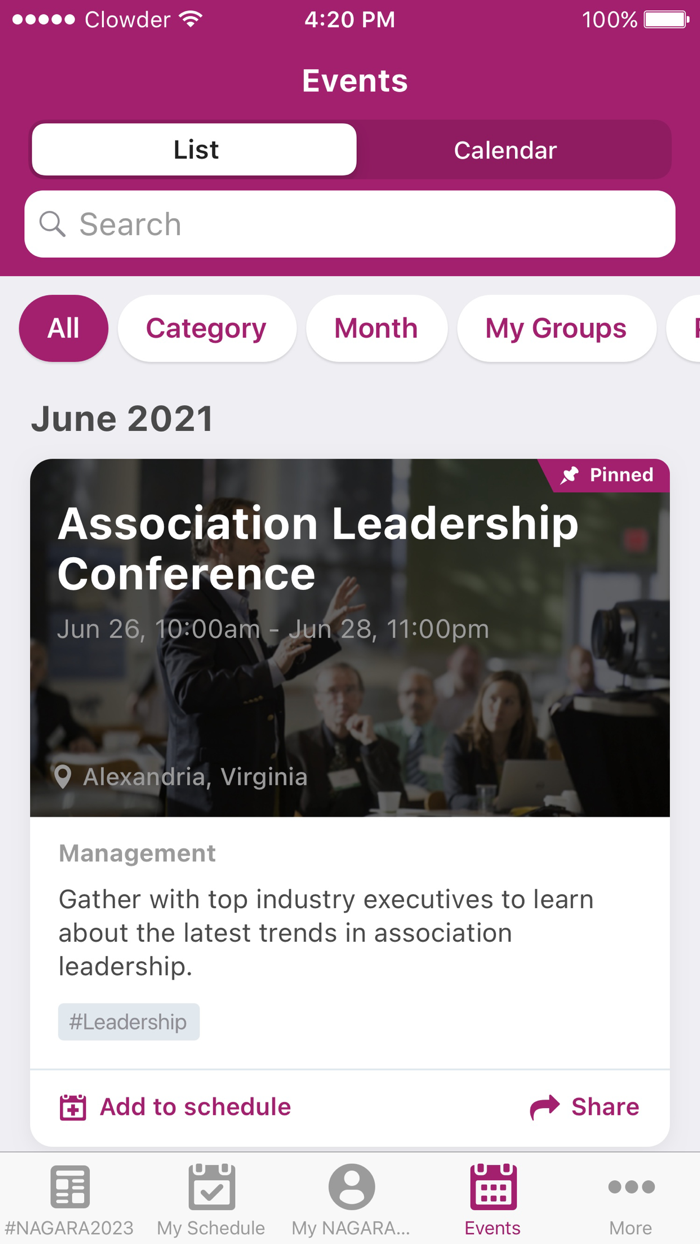Tap the share arrow icon on the event card
Viewport: 700px width, 1244px height.
(544, 1107)
